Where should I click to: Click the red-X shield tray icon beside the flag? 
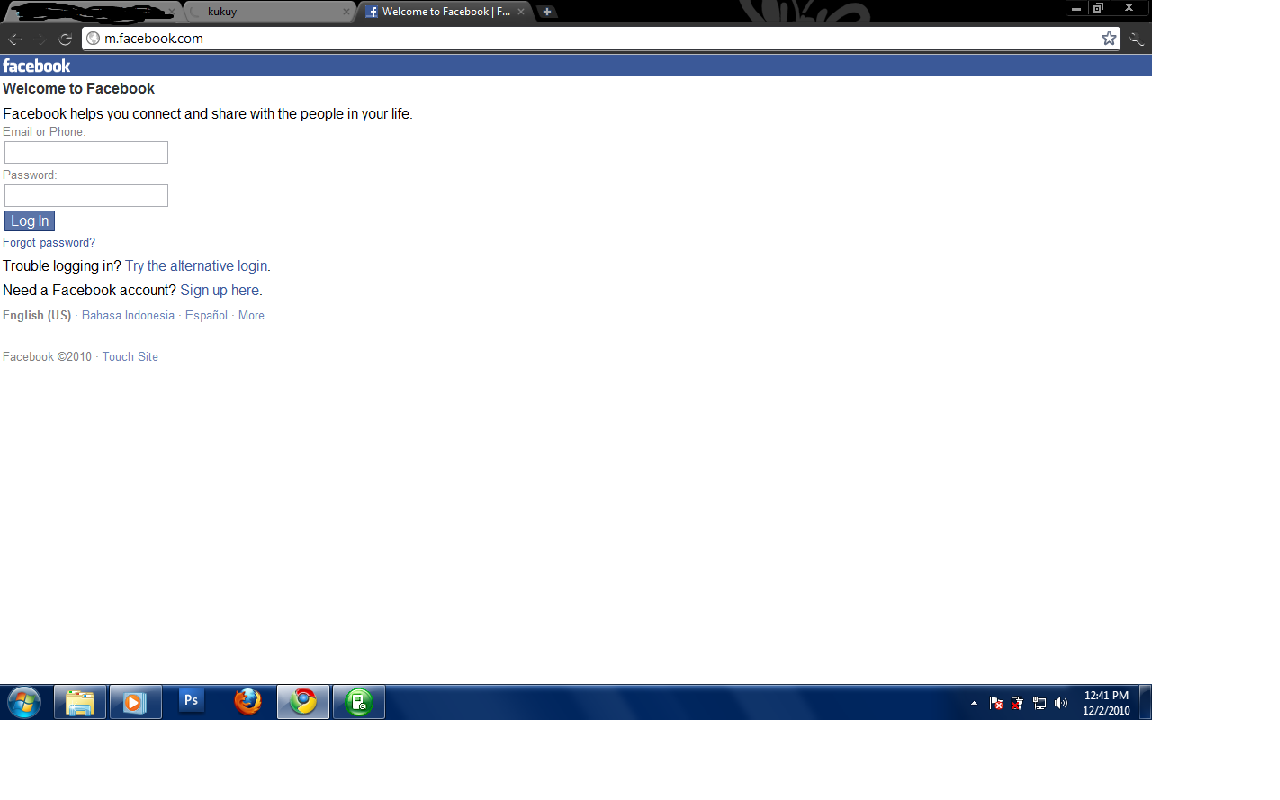point(1017,703)
